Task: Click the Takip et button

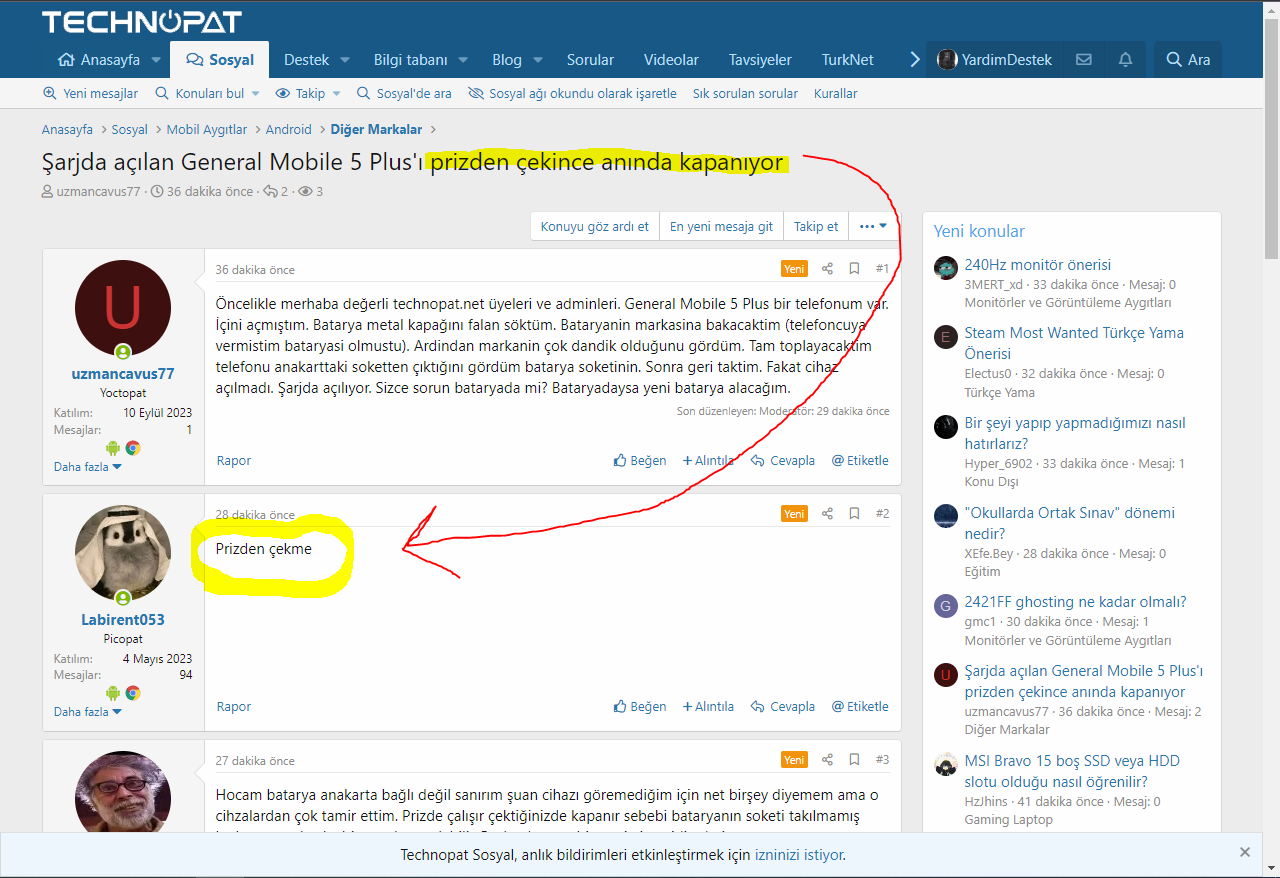Action: (x=816, y=226)
